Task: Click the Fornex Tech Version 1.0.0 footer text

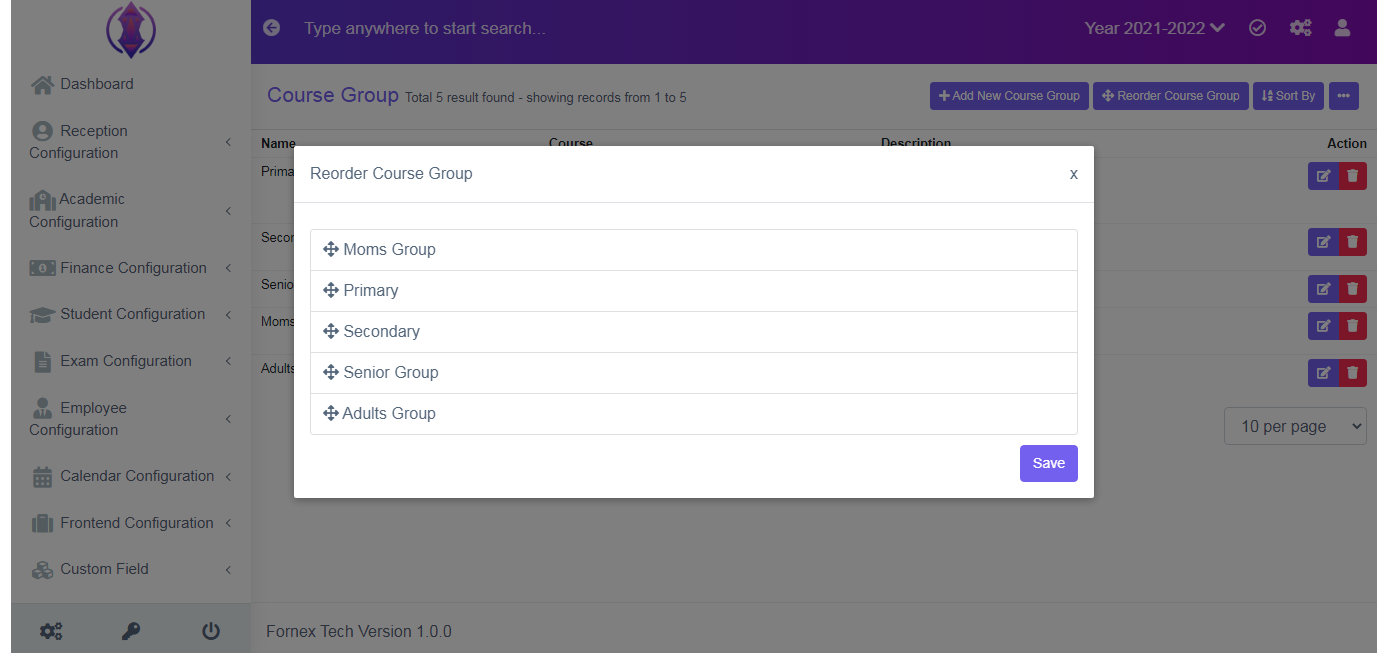Action: [359, 631]
